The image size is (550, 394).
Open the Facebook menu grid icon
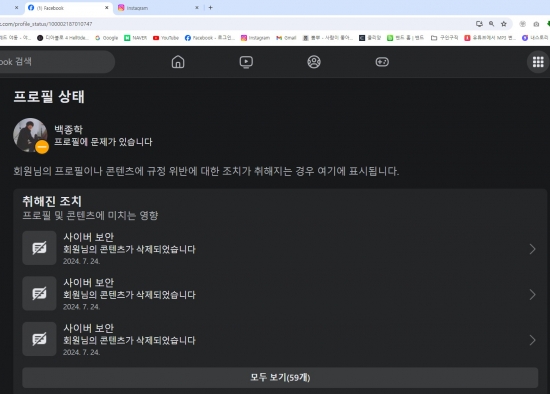[x=538, y=62]
